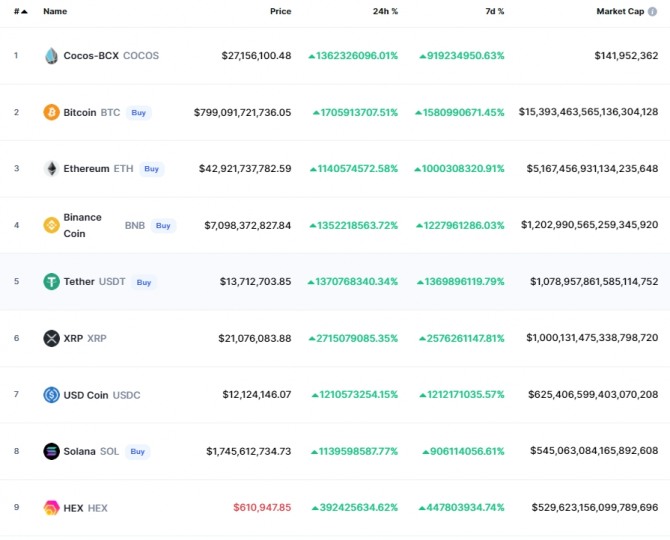Click Cocos-BCX 24h change 1362326096.01%

(x=353, y=56)
